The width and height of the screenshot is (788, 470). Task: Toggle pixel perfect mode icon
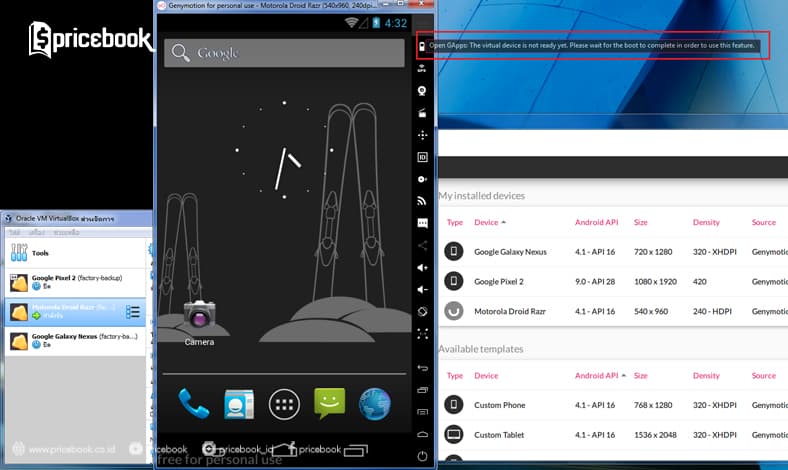(422, 334)
